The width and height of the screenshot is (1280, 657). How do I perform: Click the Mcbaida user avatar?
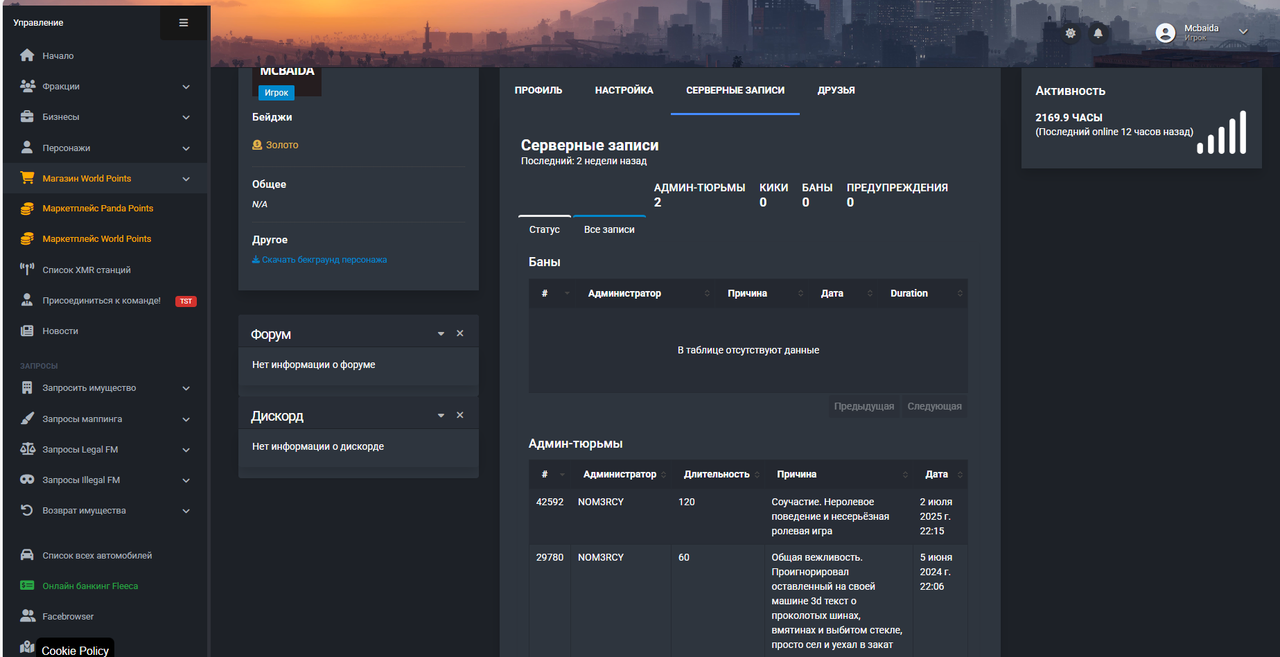tap(1165, 33)
